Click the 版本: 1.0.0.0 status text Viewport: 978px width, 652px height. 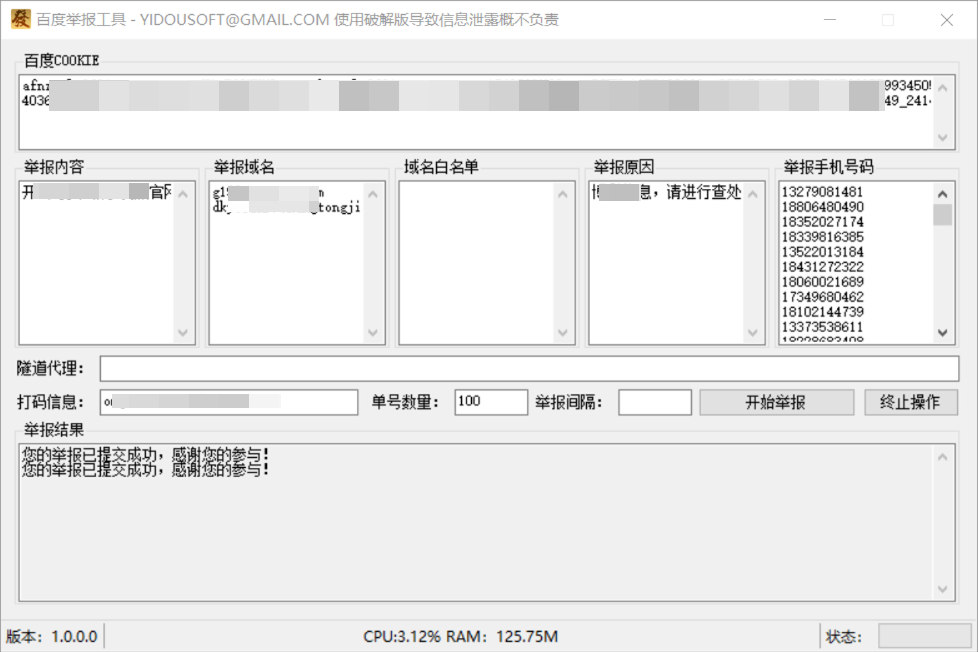52,636
